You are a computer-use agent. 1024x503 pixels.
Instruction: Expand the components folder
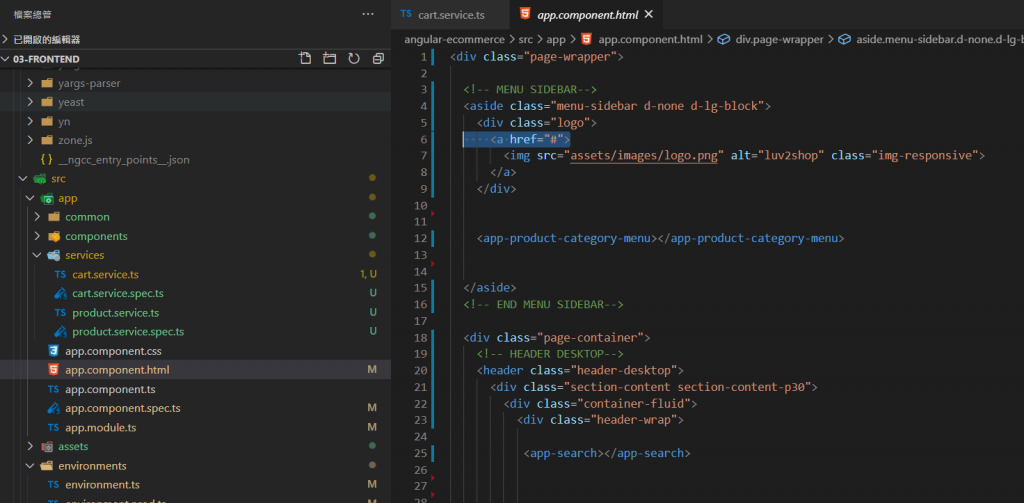pyautogui.click(x=96, y=236)
